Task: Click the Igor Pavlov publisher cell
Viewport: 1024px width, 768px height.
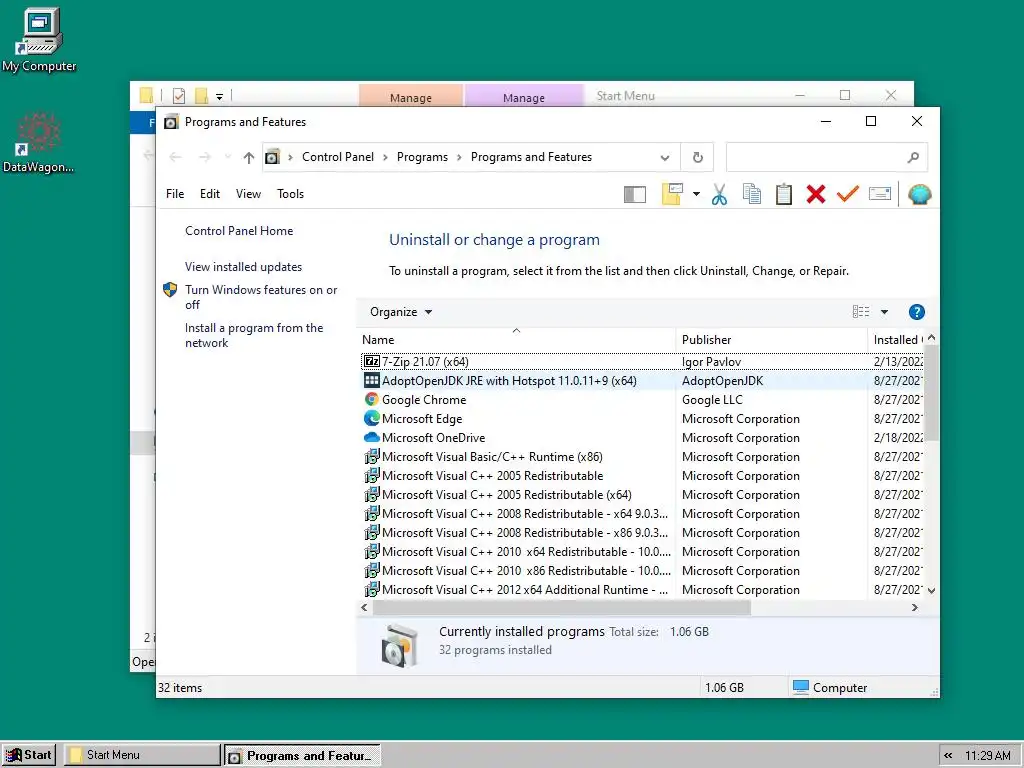Action: (x=711, y=361)
